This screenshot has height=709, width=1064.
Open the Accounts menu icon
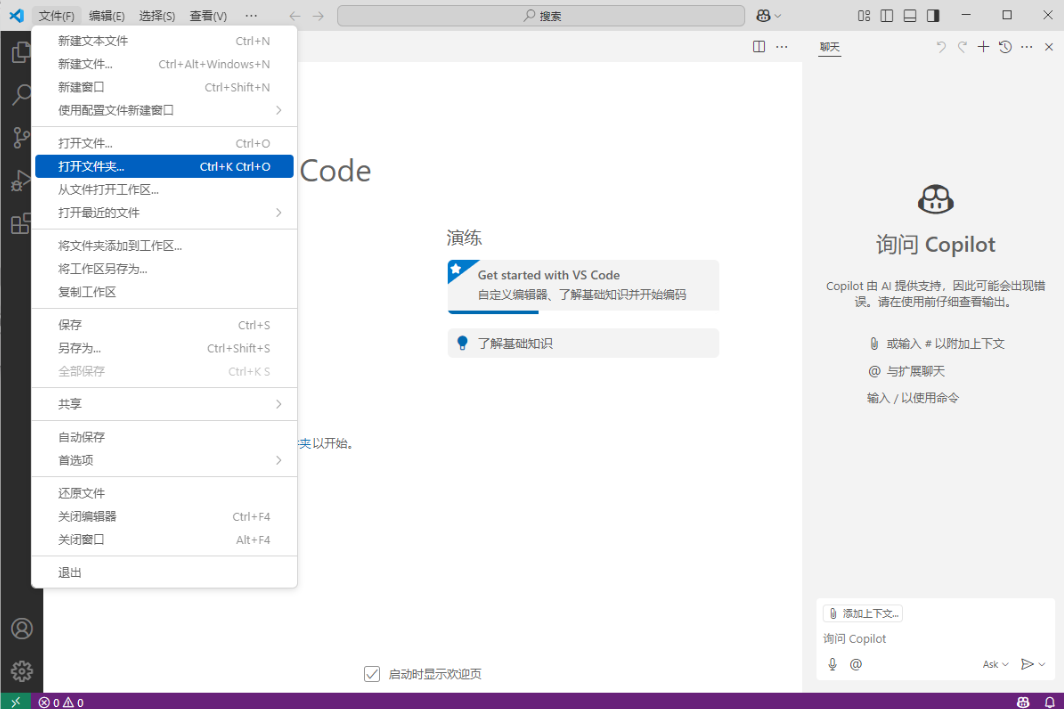(x=22, y=629)
